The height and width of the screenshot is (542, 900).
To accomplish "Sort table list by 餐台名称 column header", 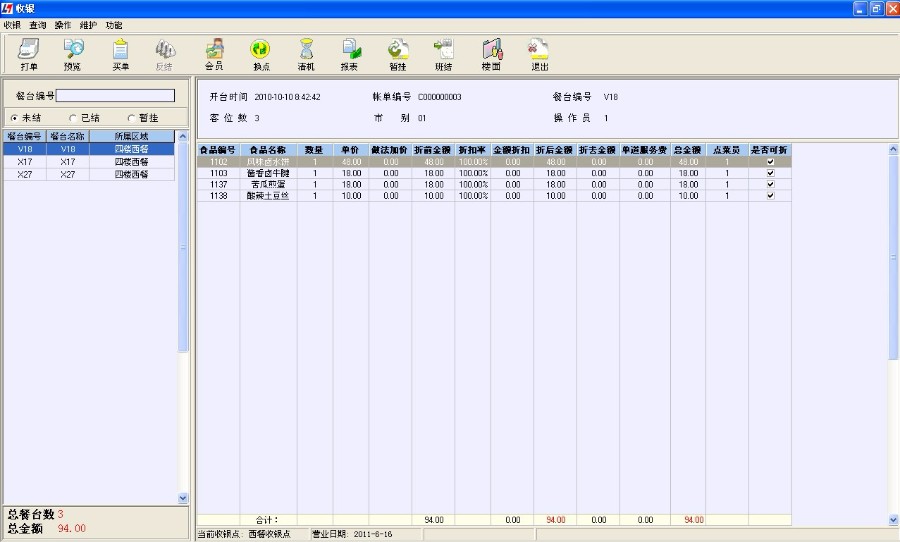I will [68, 137].
